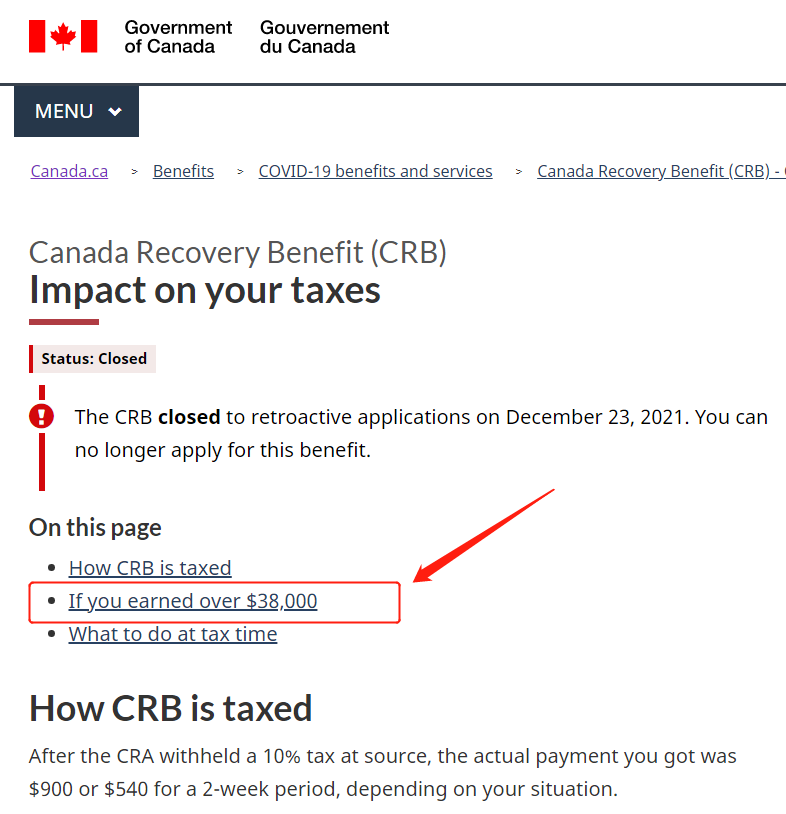Click the chevron arrow beside MENU
786x814 pixels.
pyautogui.click(x=115, y=111)
